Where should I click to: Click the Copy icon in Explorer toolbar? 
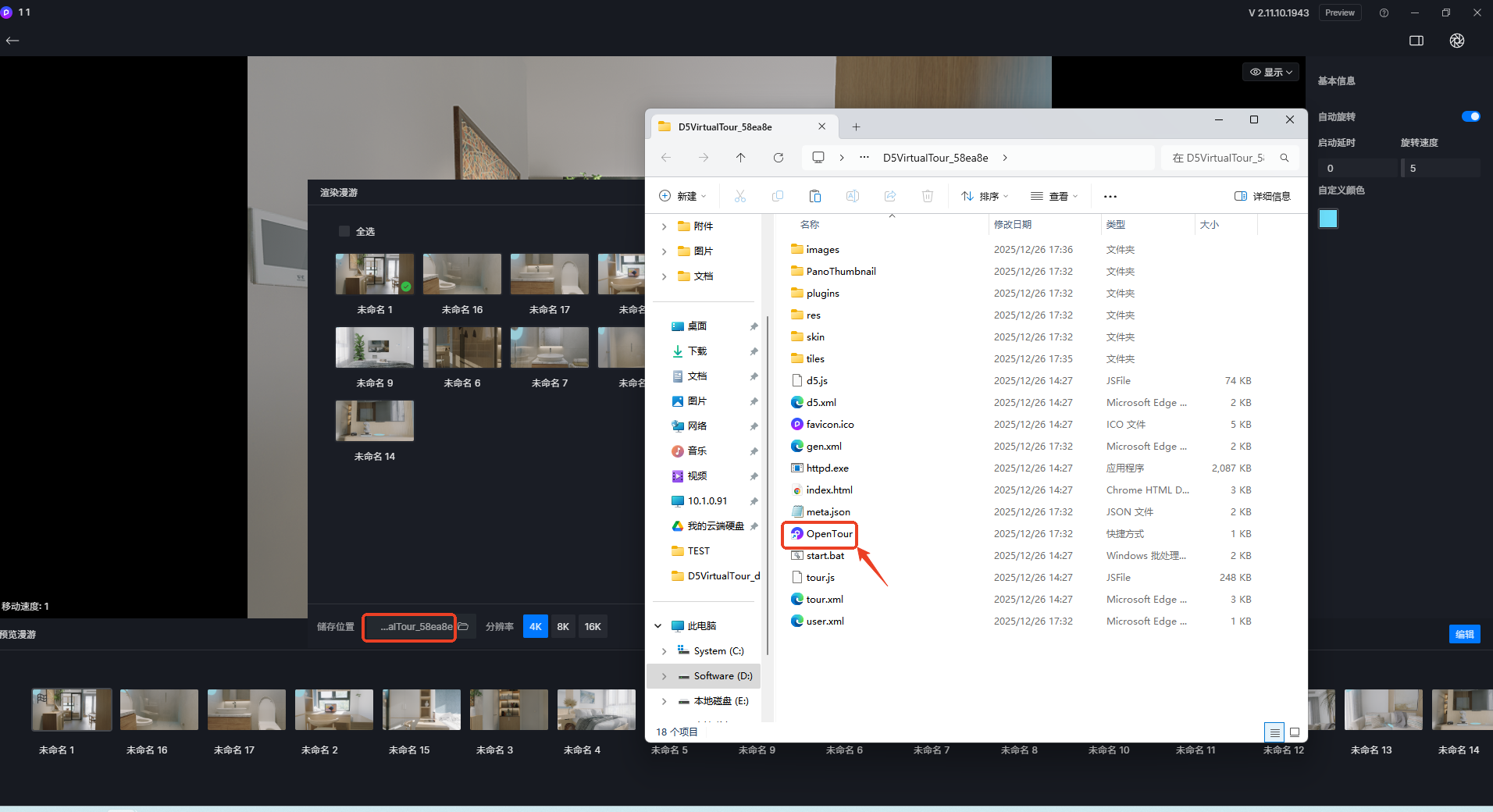click(x=778, y=196)
